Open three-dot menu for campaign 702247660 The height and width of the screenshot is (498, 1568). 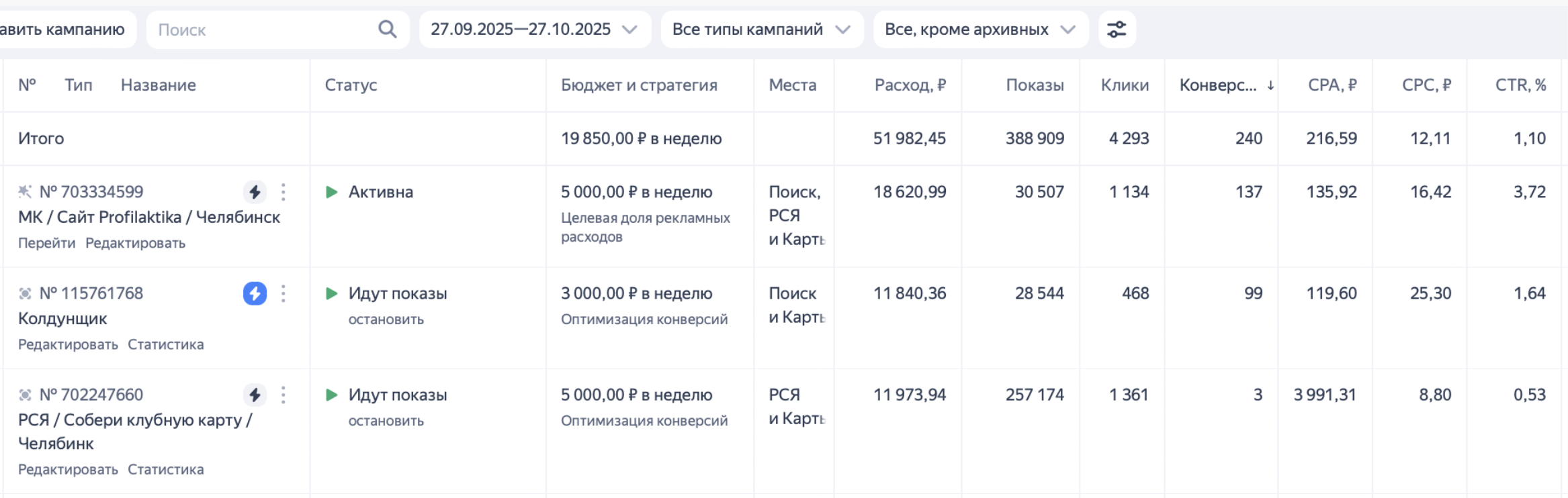coord(284,395)
